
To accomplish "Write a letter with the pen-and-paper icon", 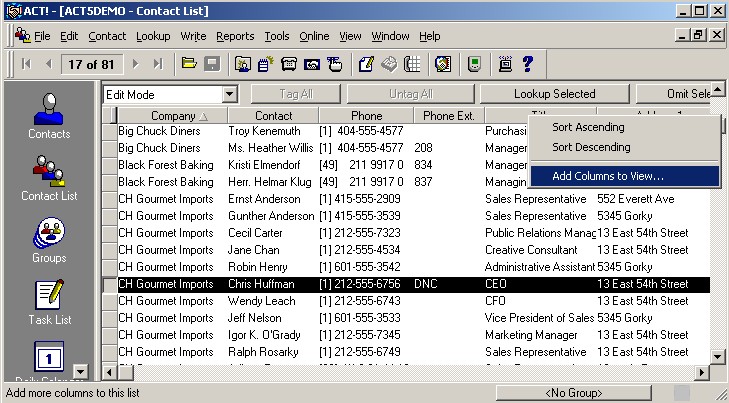I will click(366, 64).
